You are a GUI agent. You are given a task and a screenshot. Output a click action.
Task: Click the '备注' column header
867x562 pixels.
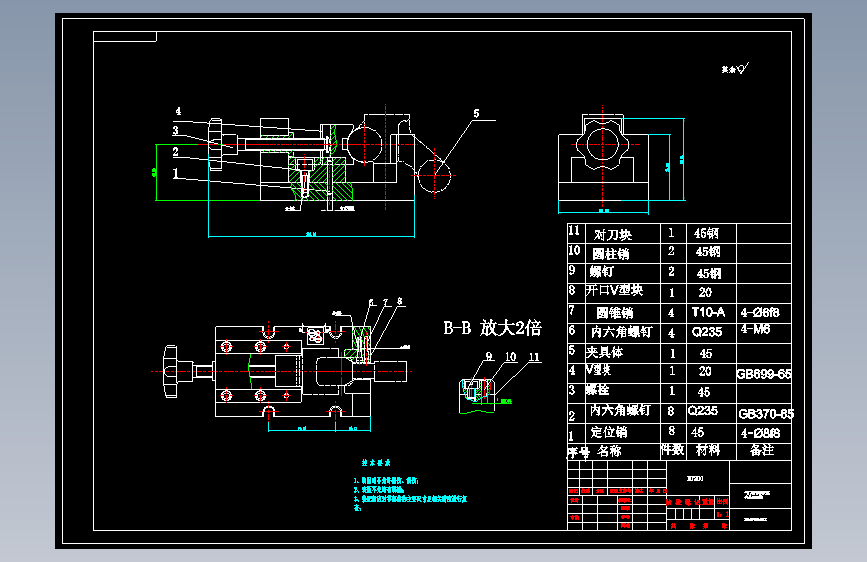[762, 451]
